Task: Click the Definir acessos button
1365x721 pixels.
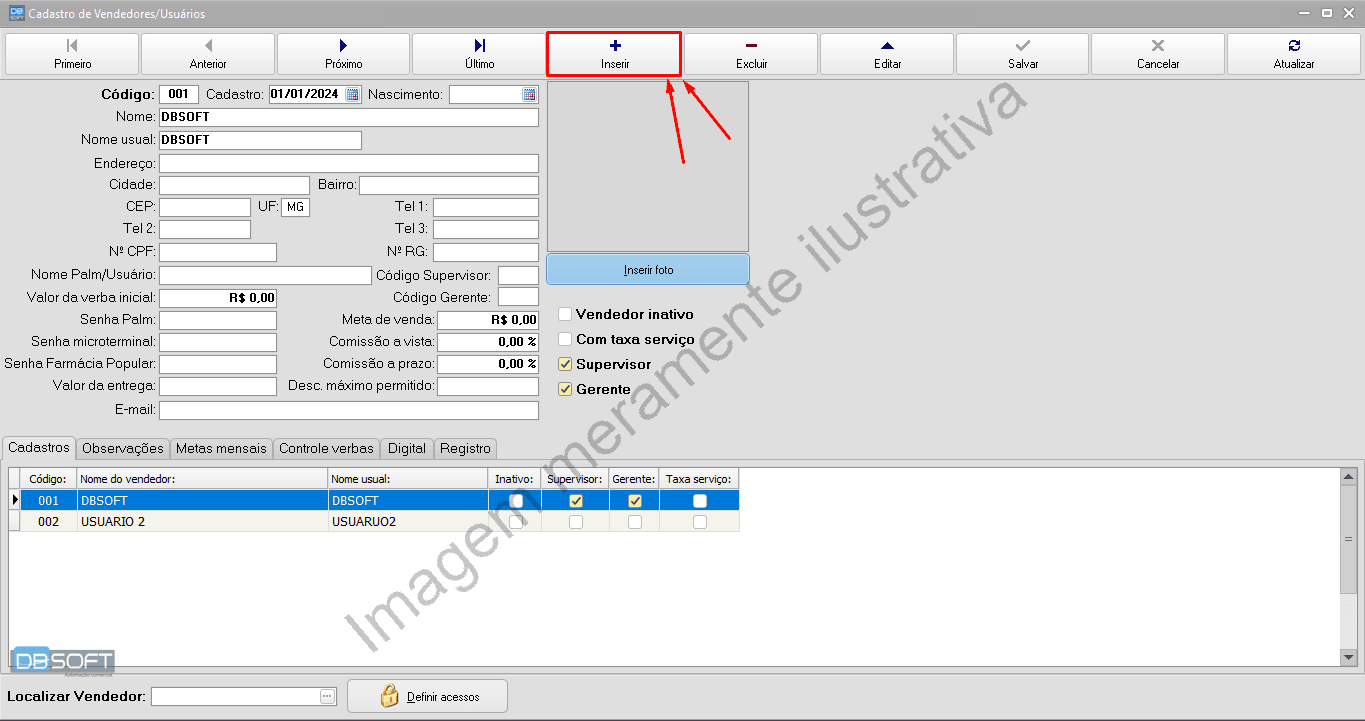Action: (x=427, y=696)
